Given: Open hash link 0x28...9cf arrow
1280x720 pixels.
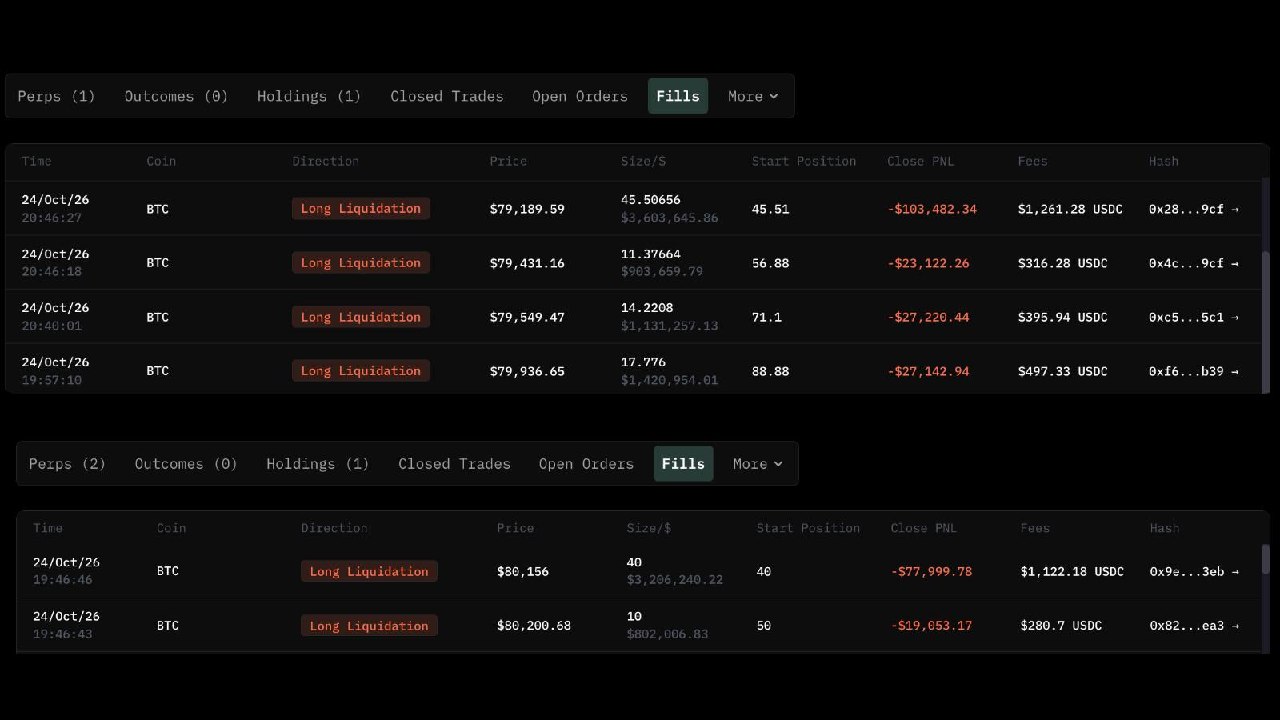Looking at the screenshot, I should point(1235,209).
